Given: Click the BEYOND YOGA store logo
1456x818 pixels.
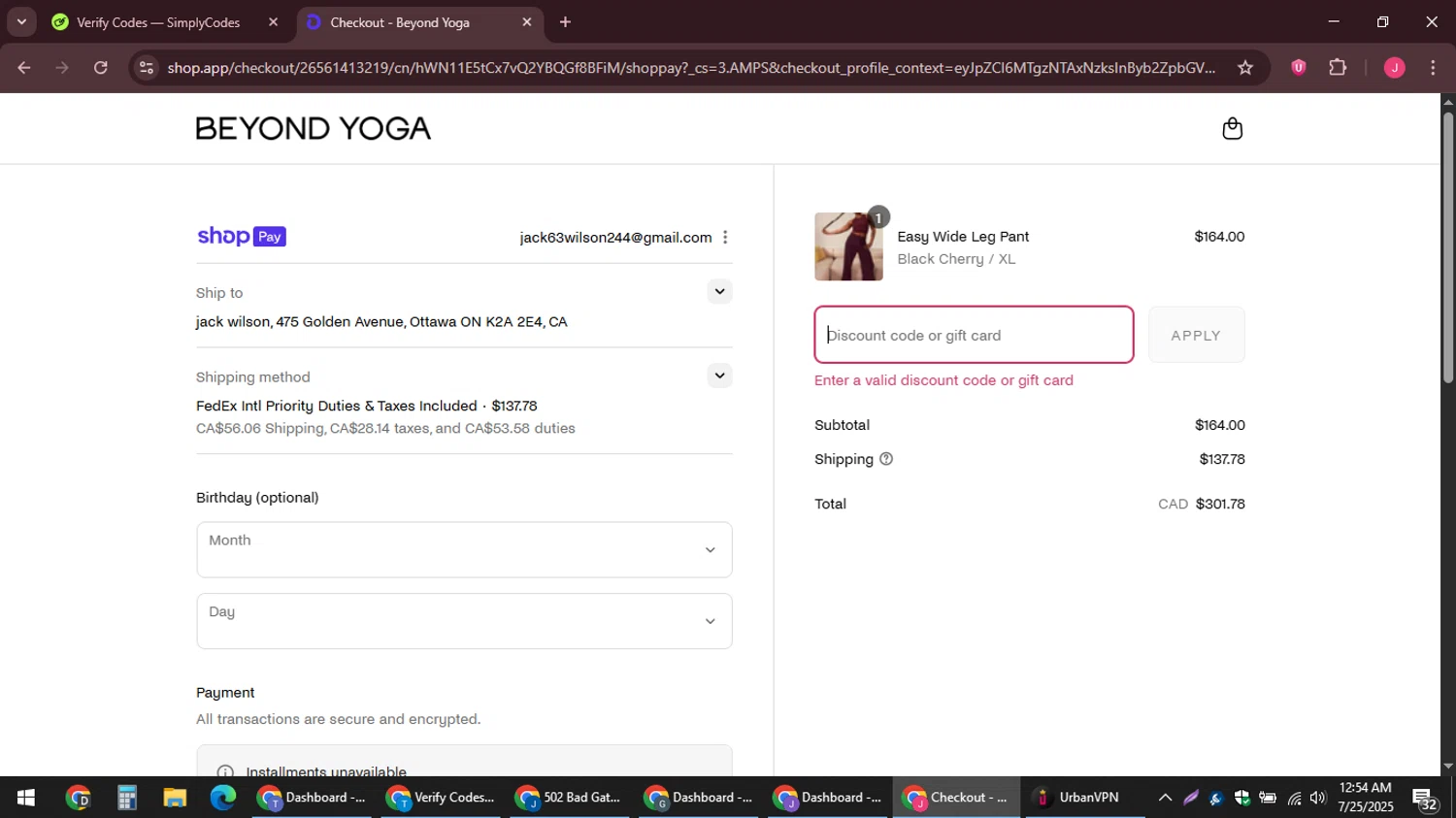Looking at the screenshot, I should click(x=314, y=129).
